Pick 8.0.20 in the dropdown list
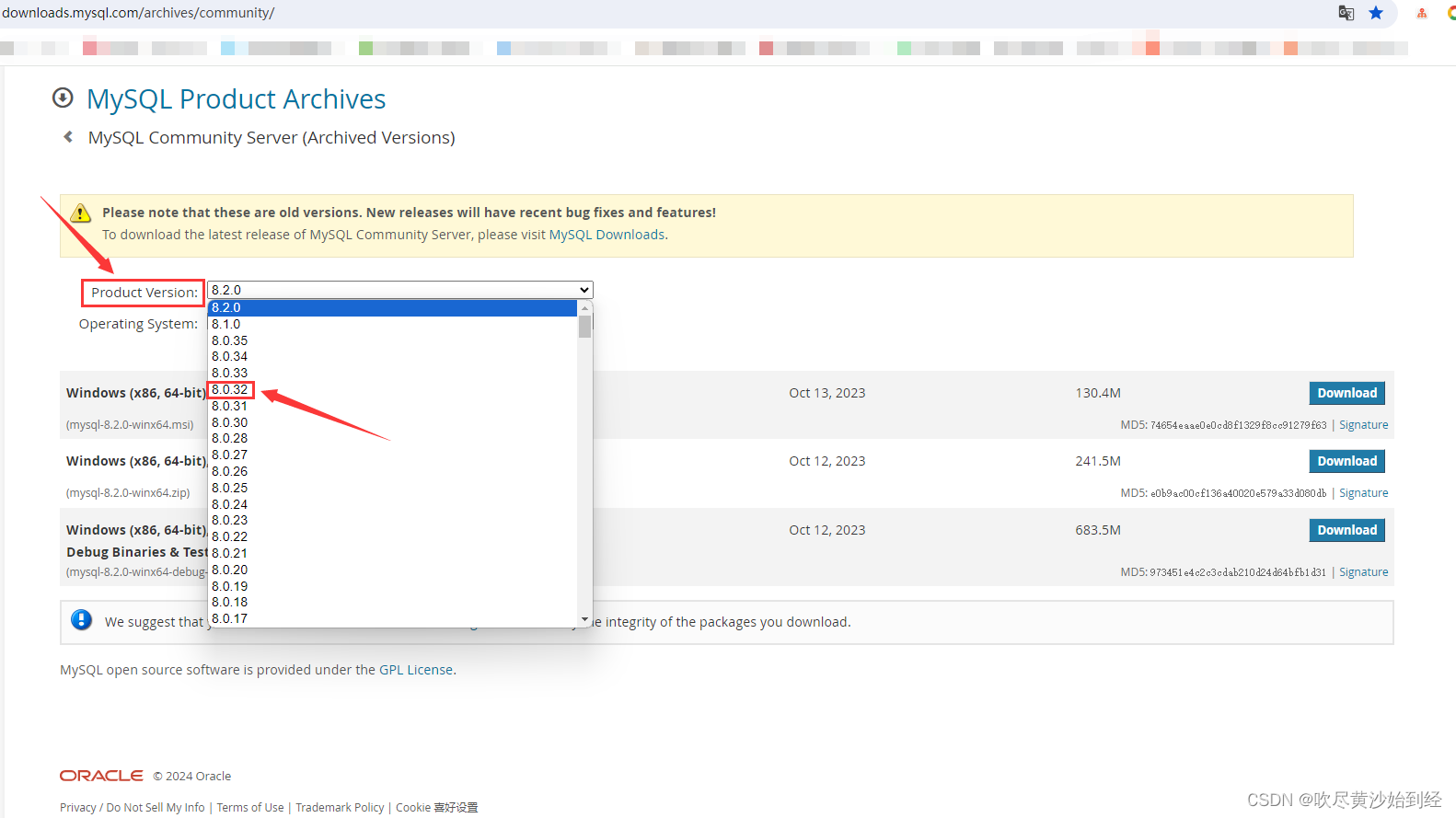Screen dimensions: 1456x818 click(x=392, y=570)
